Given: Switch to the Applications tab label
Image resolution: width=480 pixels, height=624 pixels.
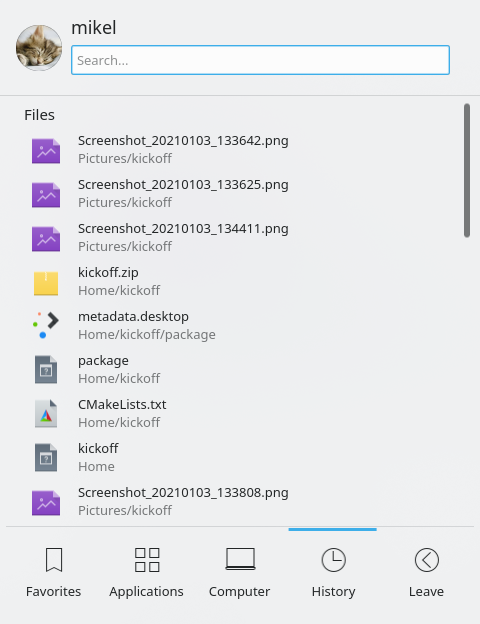Looking at the screenshot, I should pos(146,592).
